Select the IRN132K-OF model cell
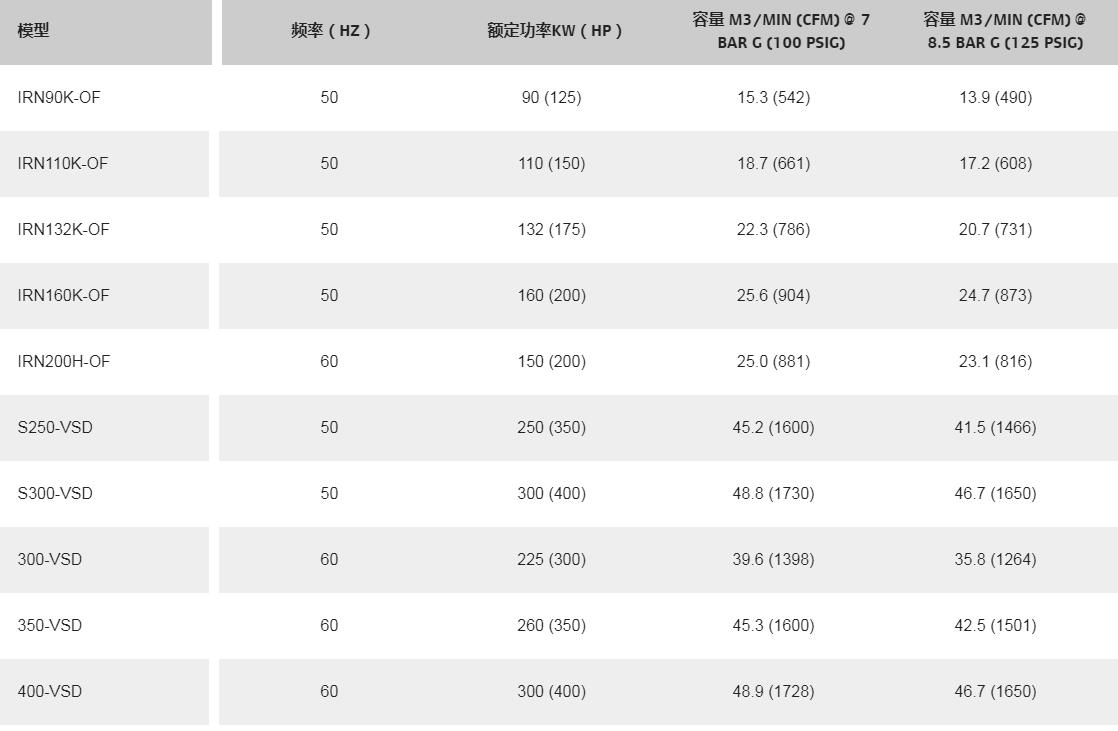 coord(63,229)
